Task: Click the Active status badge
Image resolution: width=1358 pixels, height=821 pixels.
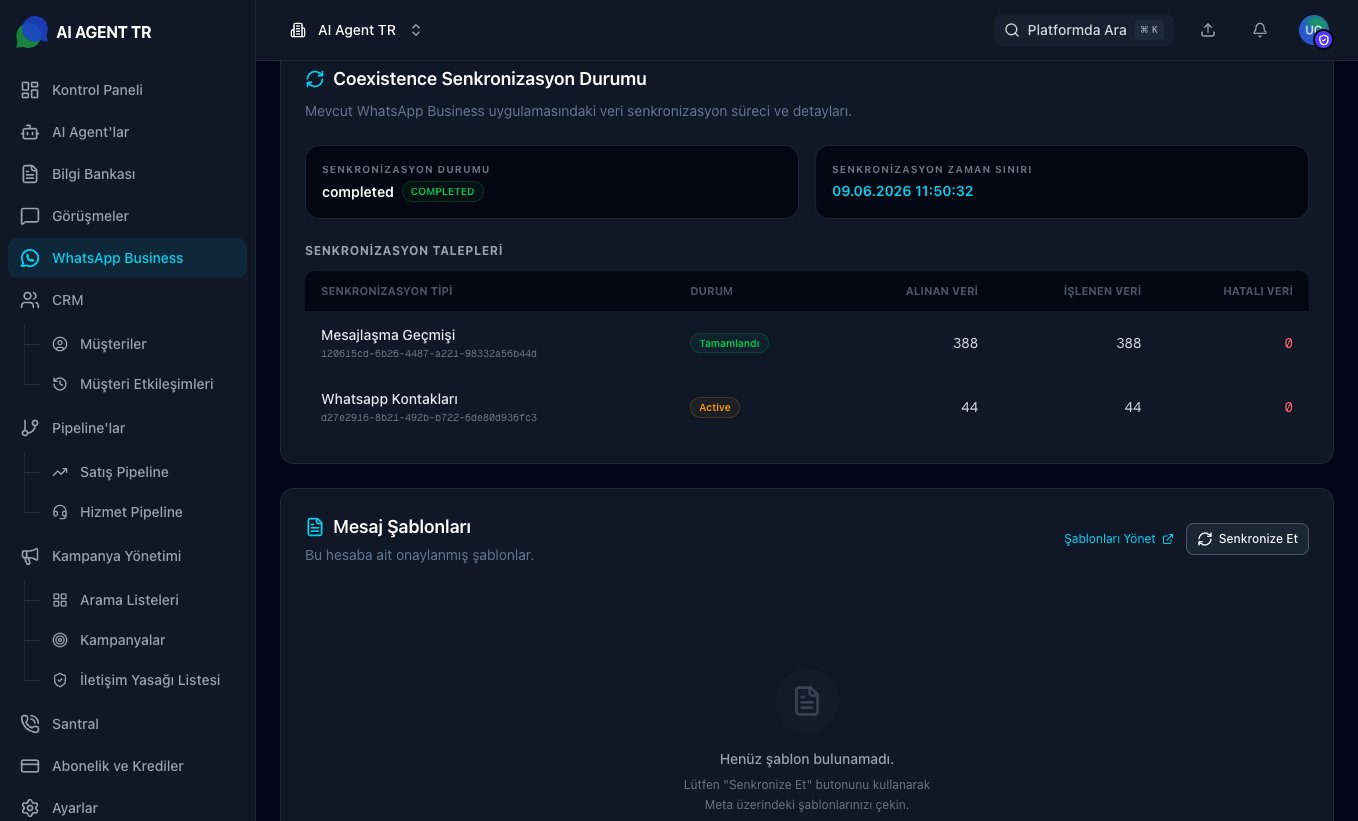Action: pos(715,407)
